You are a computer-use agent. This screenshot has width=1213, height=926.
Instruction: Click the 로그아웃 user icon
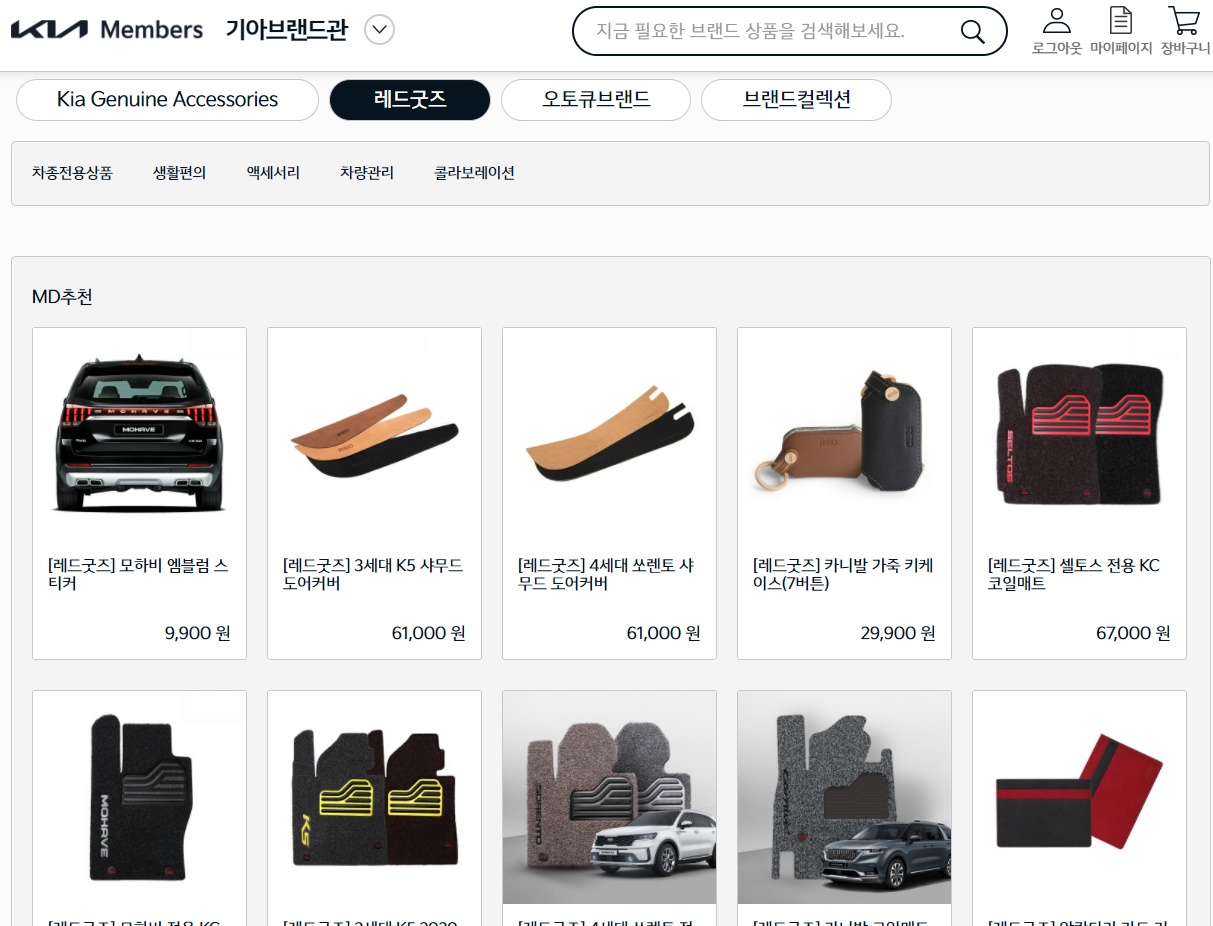tap(1057, 20)
